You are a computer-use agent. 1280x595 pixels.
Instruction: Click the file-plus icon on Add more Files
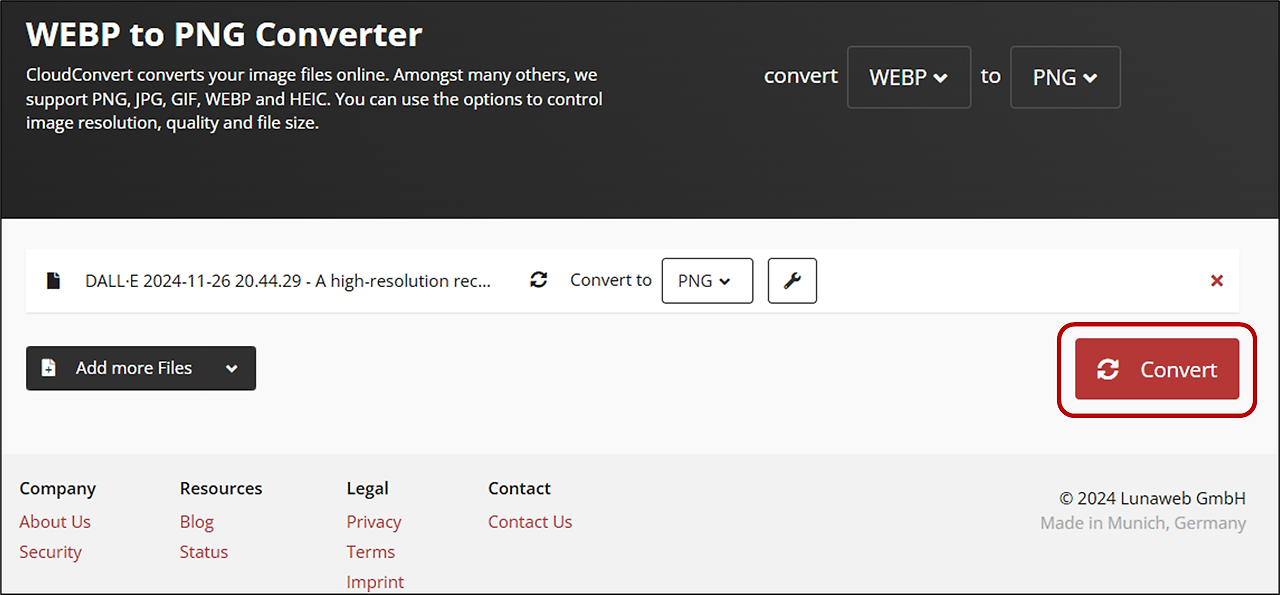[48, 368]
